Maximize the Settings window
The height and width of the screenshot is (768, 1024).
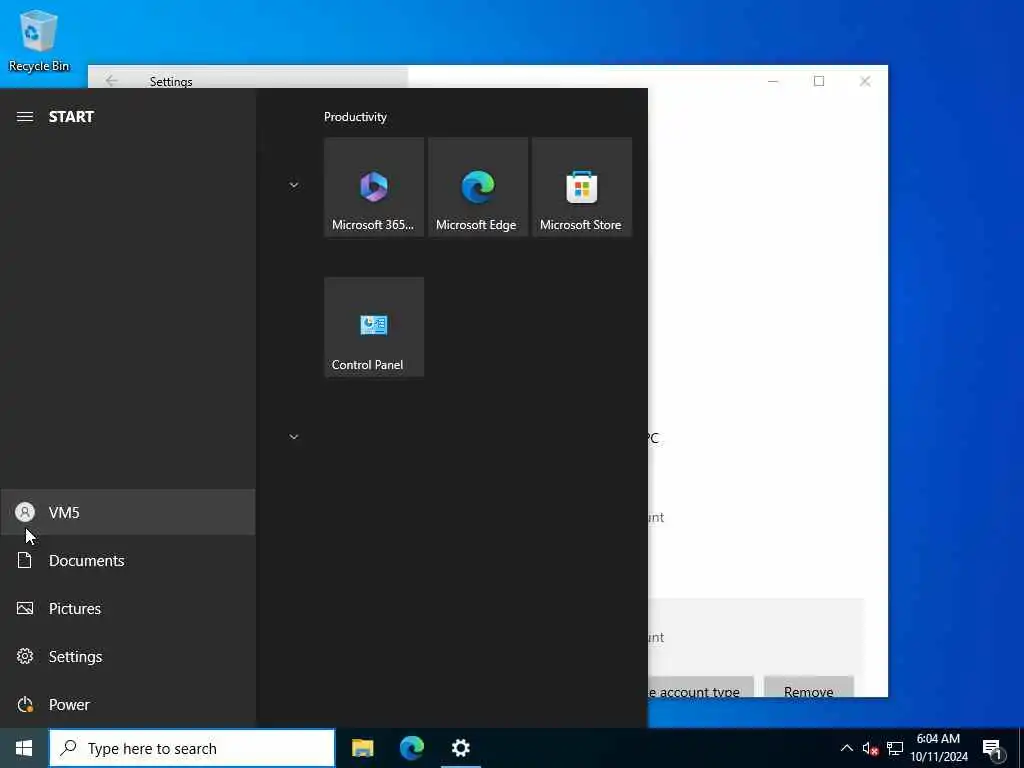819,81
